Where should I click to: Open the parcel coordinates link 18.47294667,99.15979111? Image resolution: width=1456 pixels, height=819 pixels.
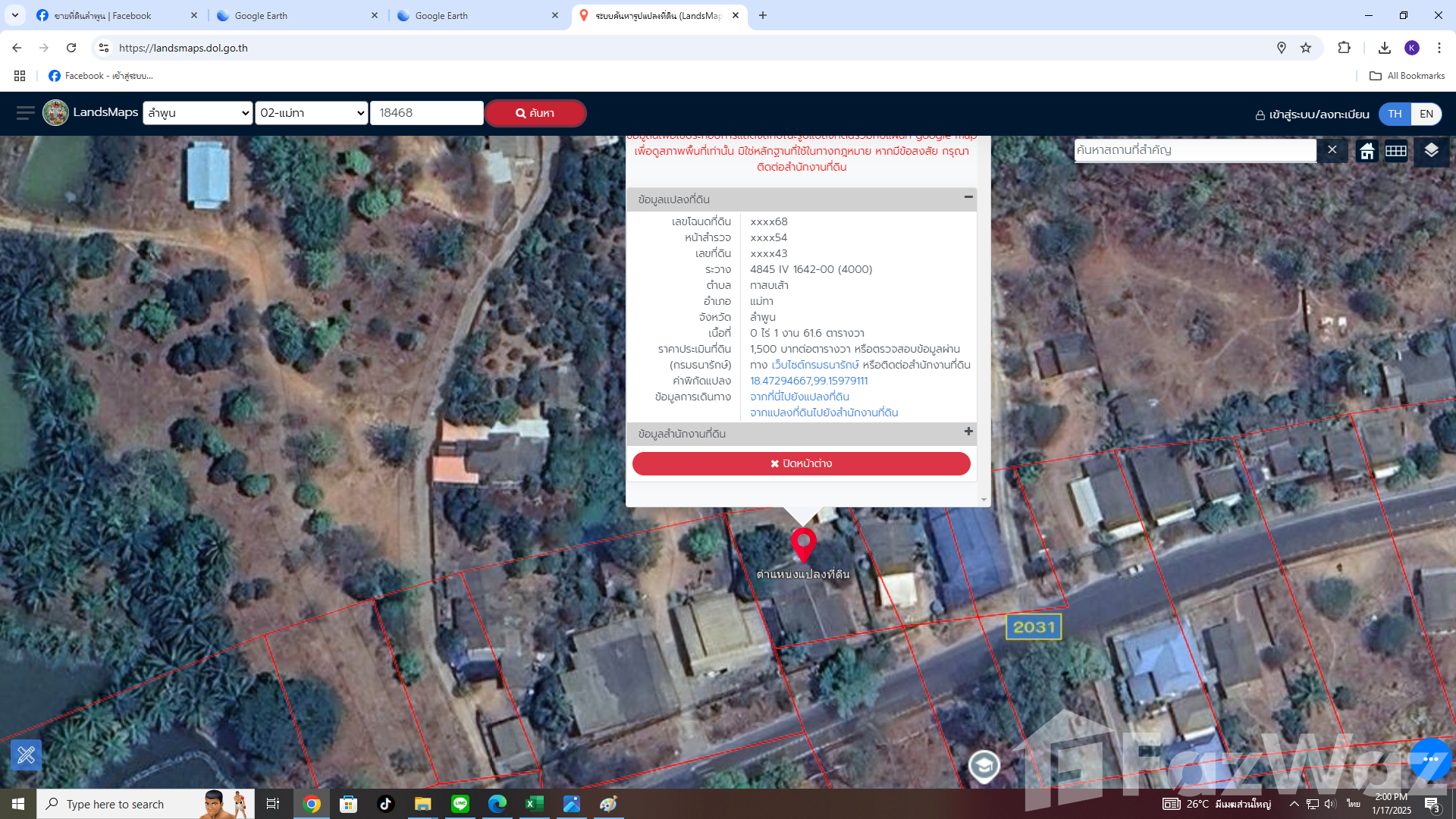click(x=808, y=381)
